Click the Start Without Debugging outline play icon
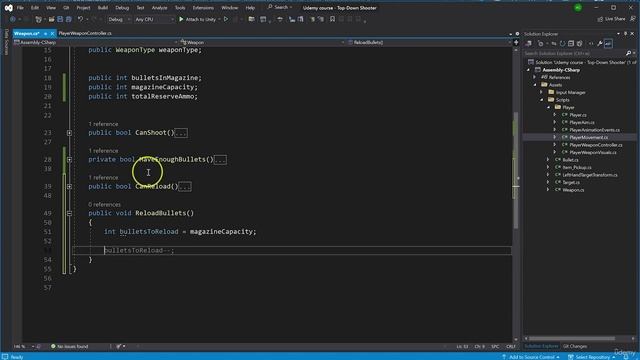The height and width of the screenshot is (360, 640). [226, 19]
